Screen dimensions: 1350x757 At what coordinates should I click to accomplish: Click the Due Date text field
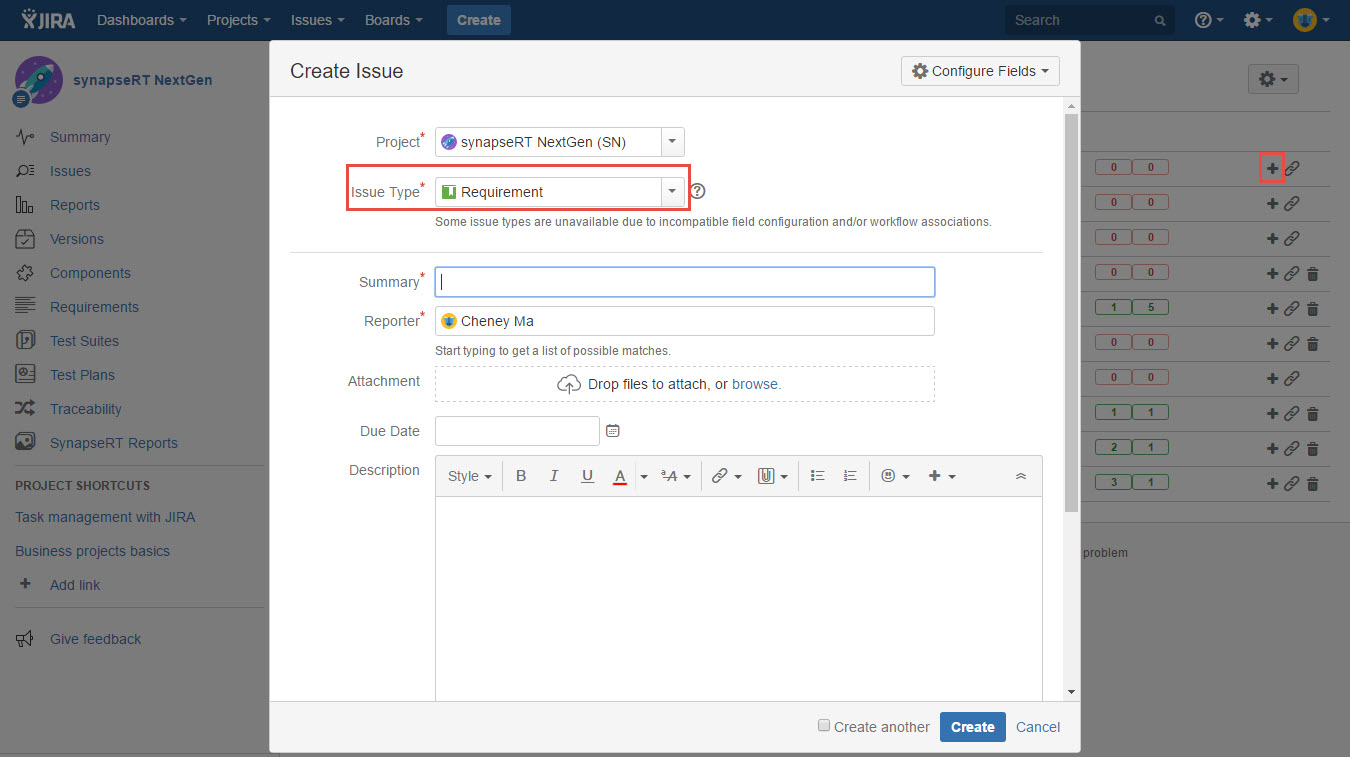(x=517, y=431)
